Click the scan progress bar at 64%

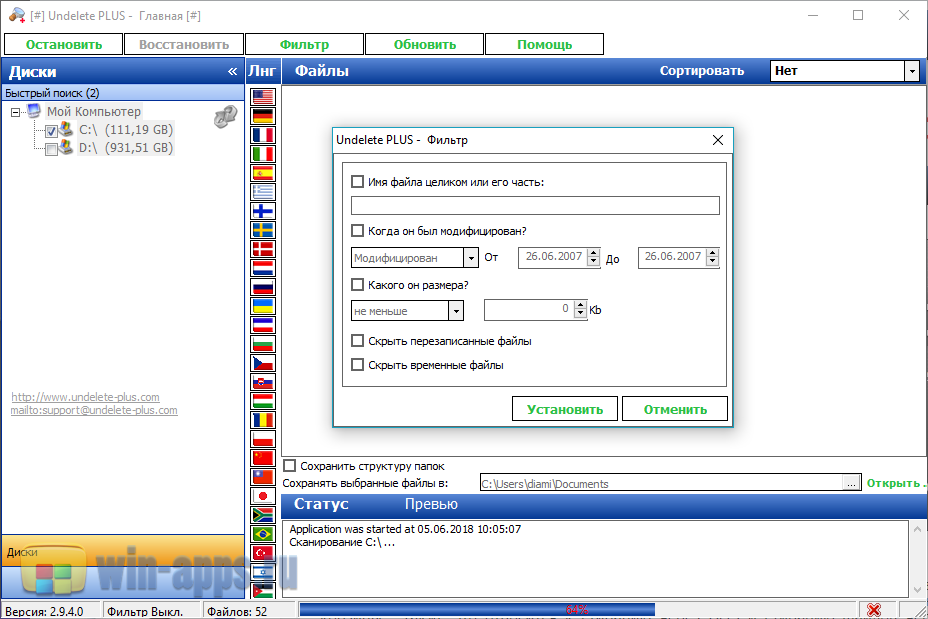pyautogui.click(x=578, y=610)
